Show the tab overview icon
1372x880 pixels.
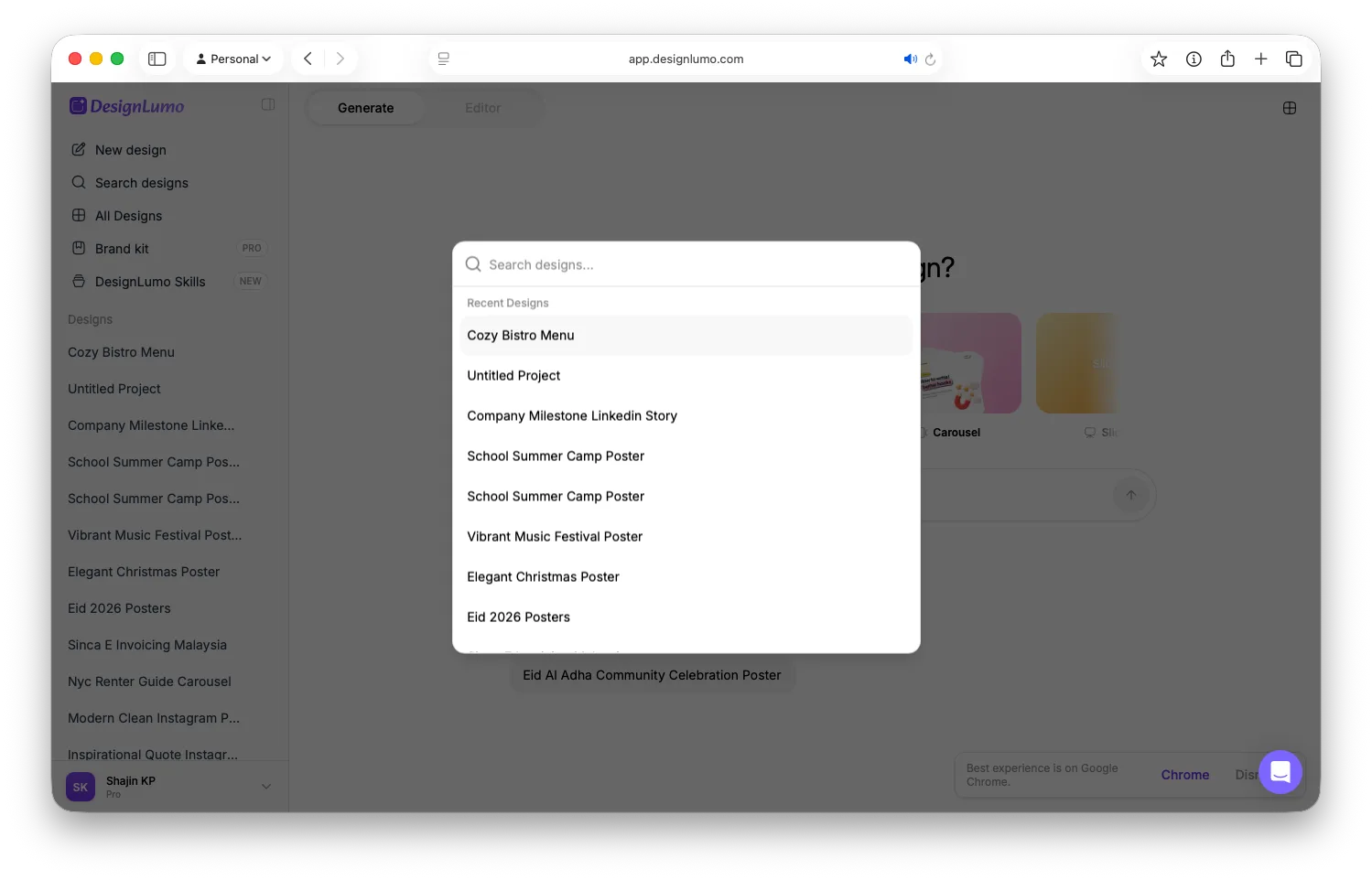[x=1294, y=59]
